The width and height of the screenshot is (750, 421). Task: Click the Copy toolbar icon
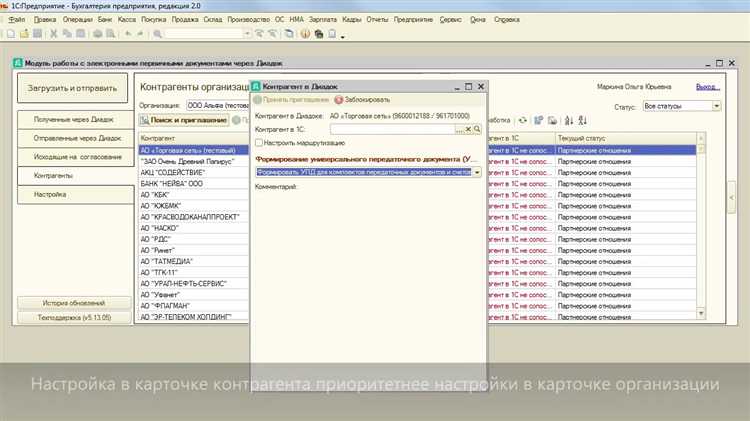pos(67,33)
